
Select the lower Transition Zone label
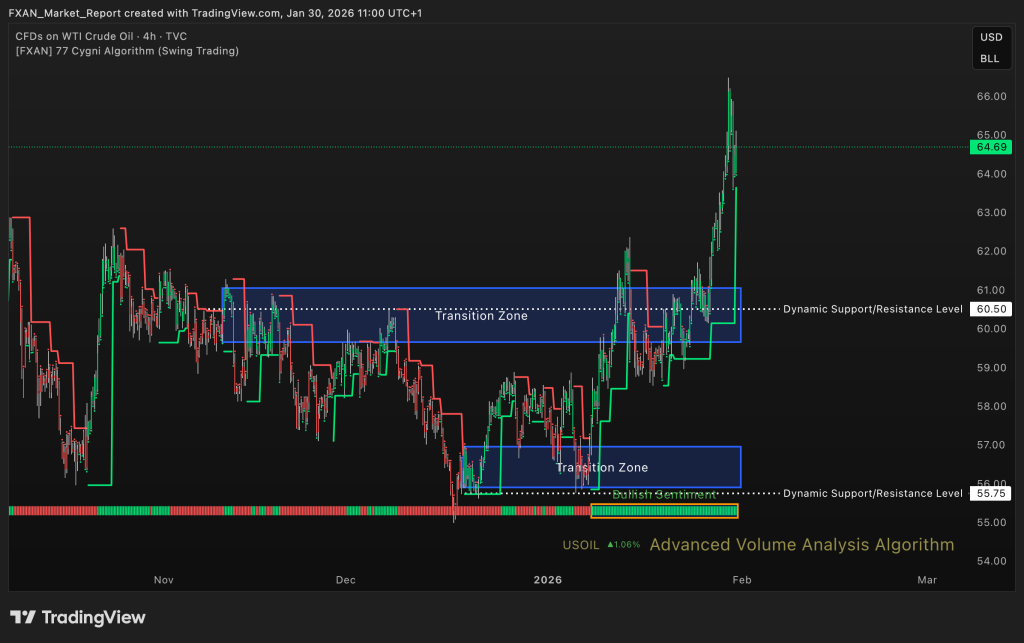point(601,467)
